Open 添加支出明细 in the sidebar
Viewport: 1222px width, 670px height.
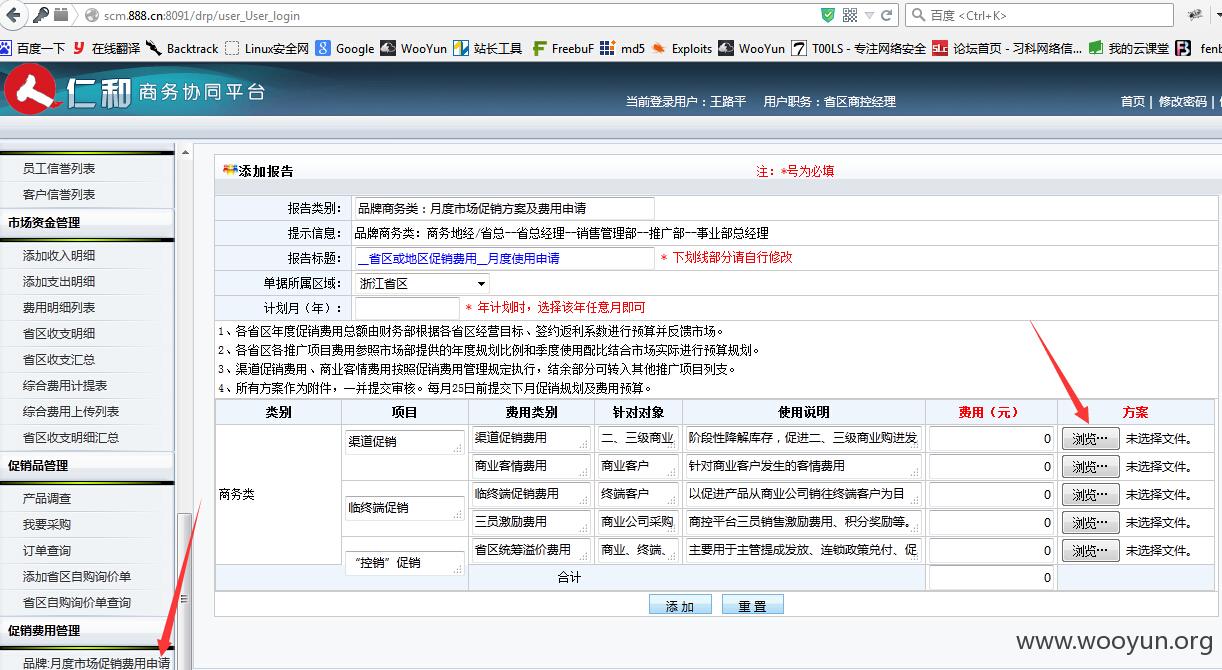coord(59,282)
